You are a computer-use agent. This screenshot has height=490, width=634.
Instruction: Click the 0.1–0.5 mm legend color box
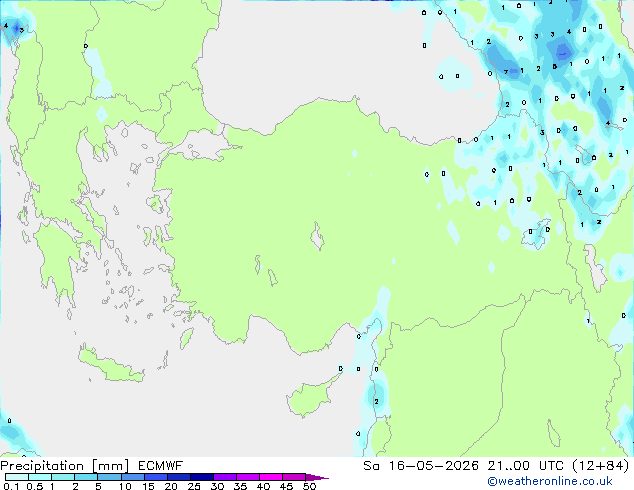[17, 477]
